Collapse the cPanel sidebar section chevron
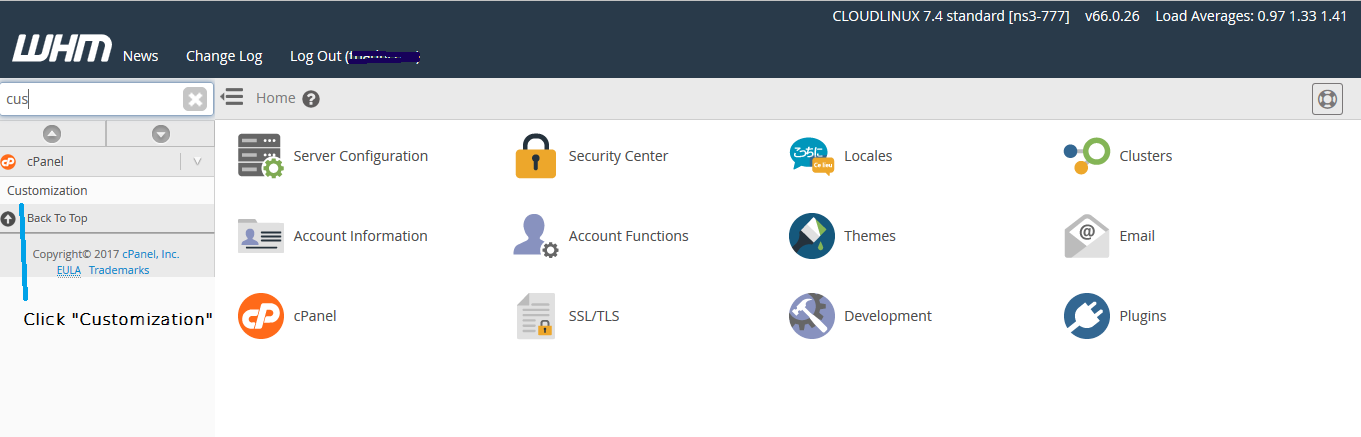The image size is (1361, 437). coord(197,161)
